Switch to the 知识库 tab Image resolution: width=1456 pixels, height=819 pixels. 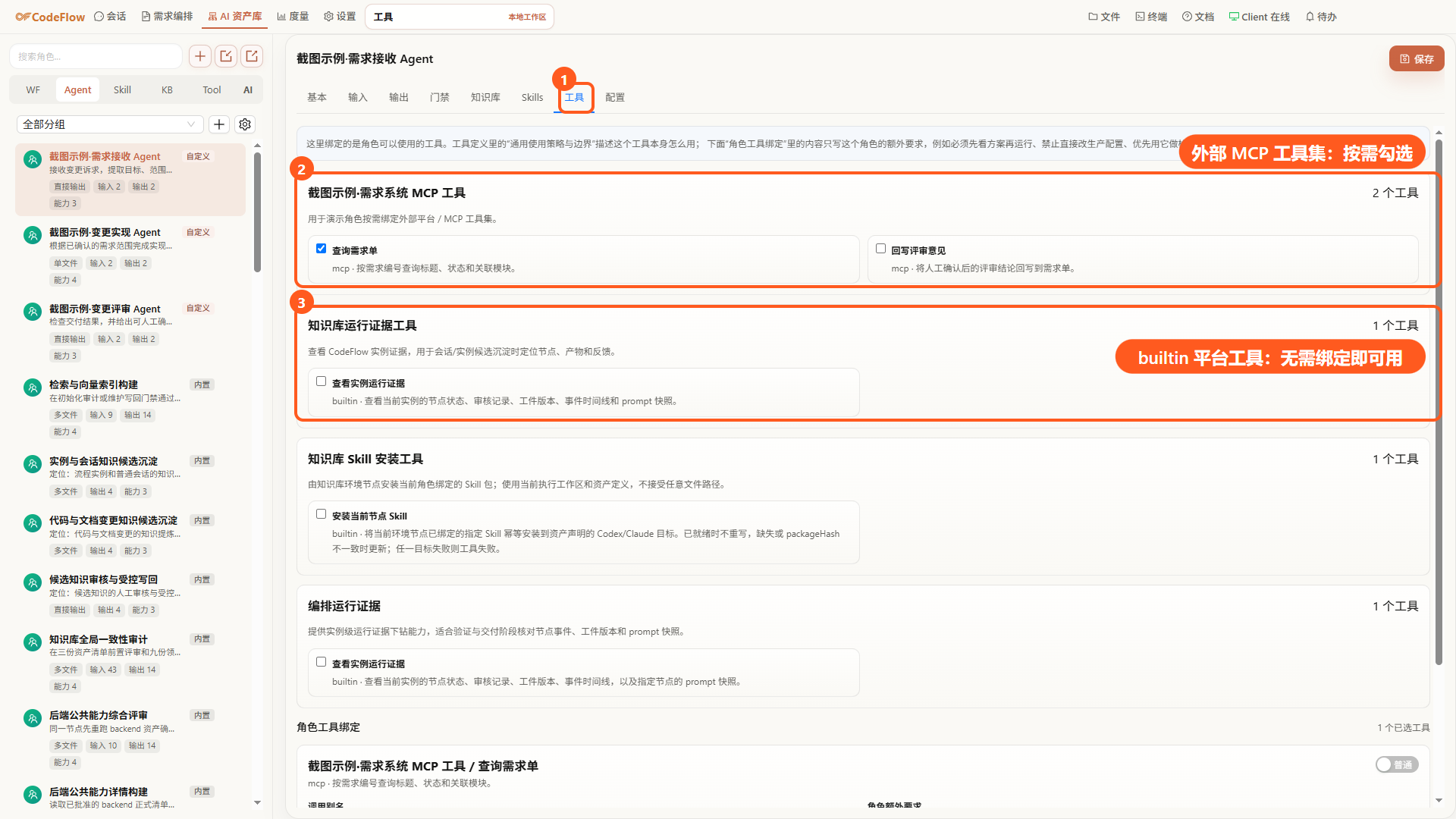click(485, 97)
